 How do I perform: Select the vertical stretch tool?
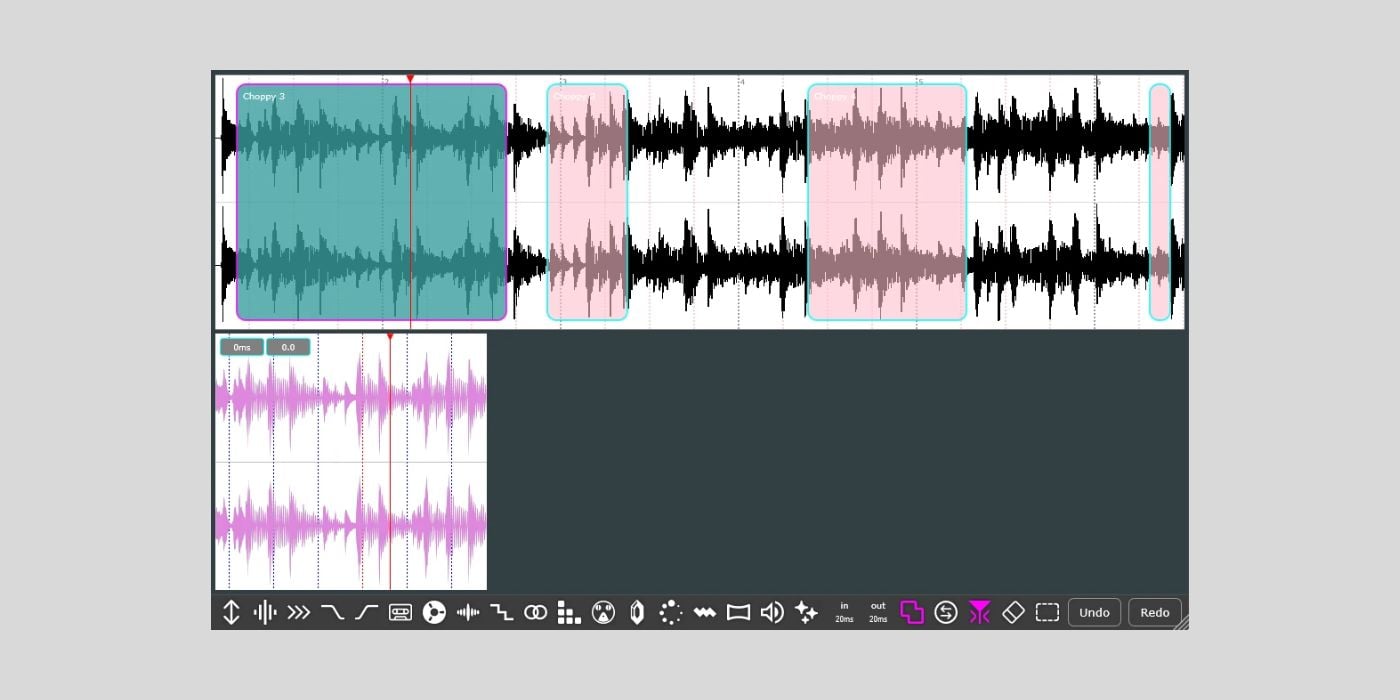point(231,612)
